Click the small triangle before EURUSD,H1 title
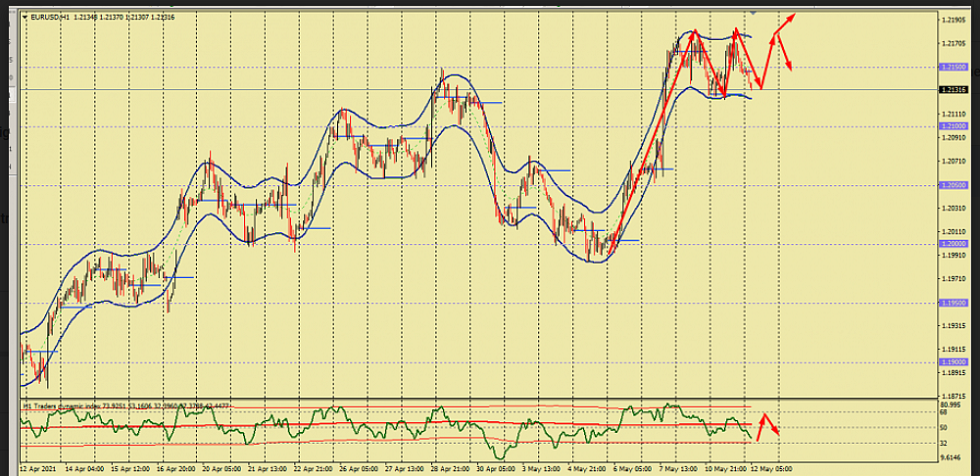Viewport: 980px width, 476px height. [24, 17]
